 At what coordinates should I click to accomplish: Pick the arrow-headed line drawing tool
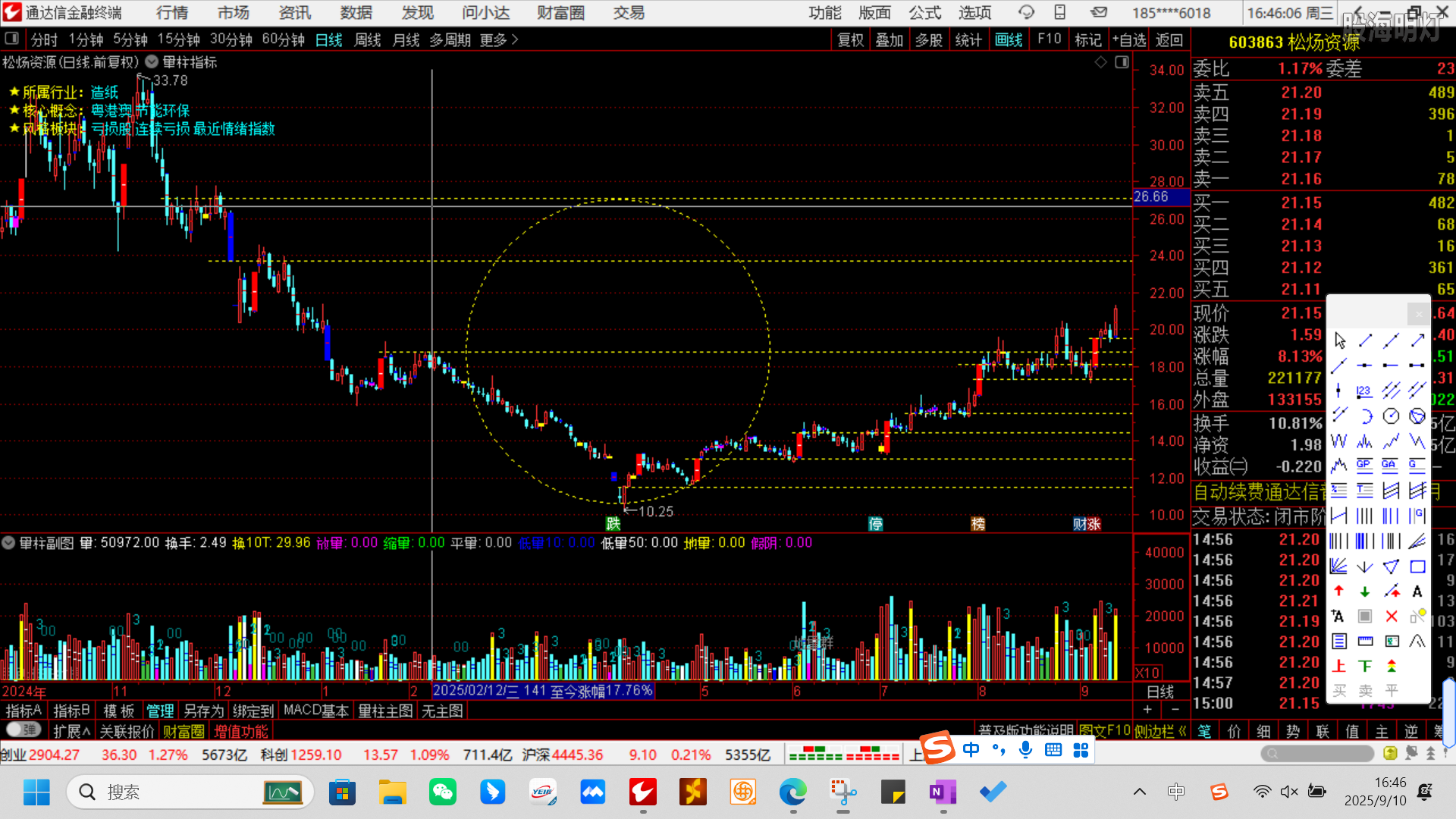1417,340
